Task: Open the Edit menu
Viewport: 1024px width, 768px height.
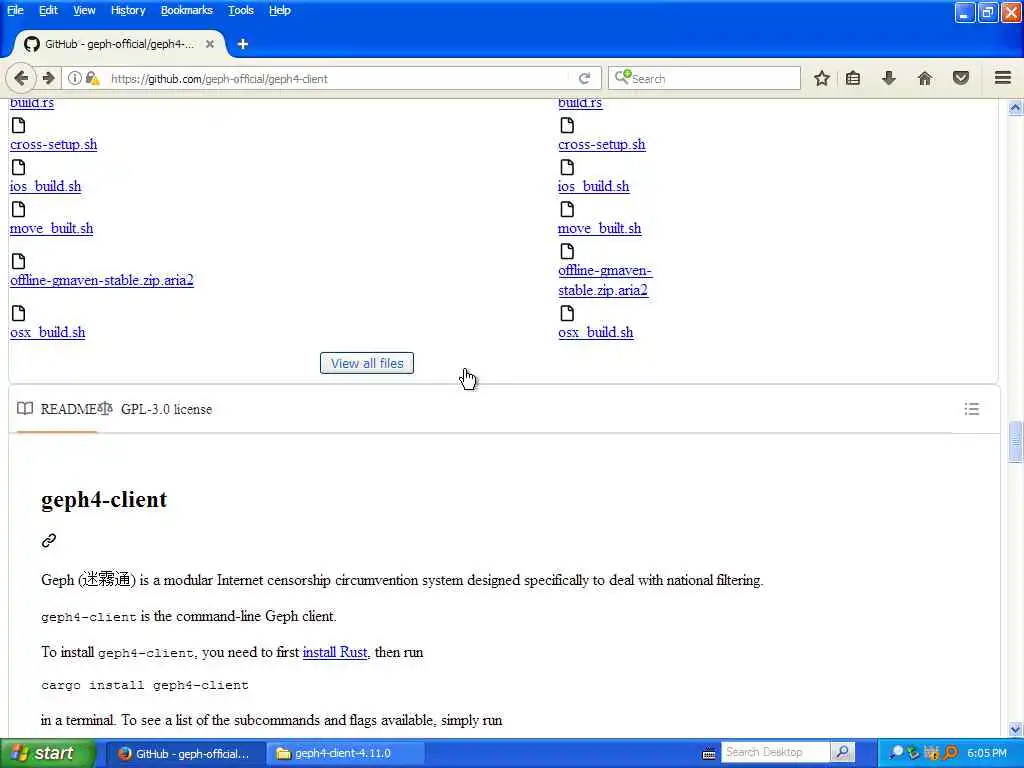Action: click(x=48, y=10)
